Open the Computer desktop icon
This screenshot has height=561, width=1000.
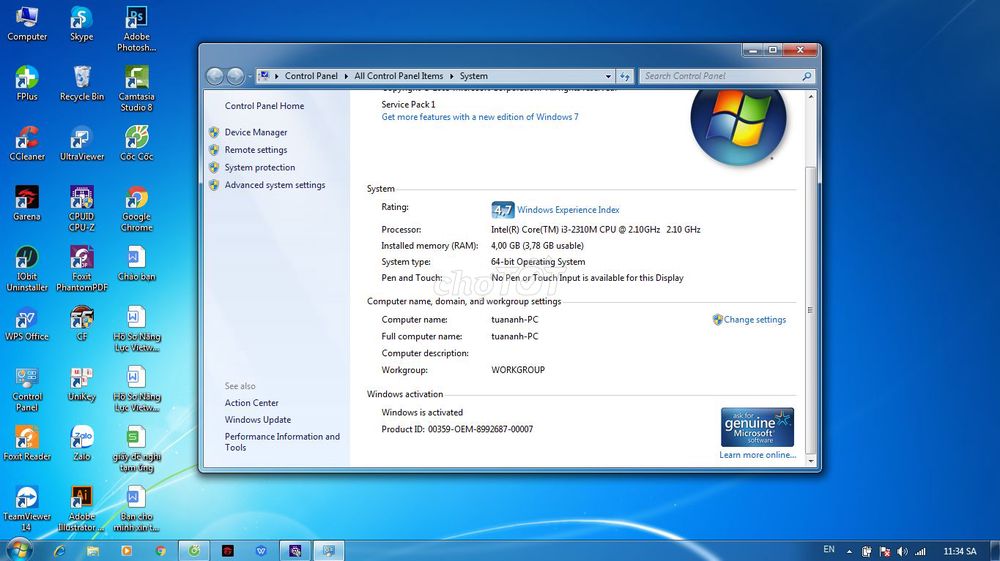[27, 24]
